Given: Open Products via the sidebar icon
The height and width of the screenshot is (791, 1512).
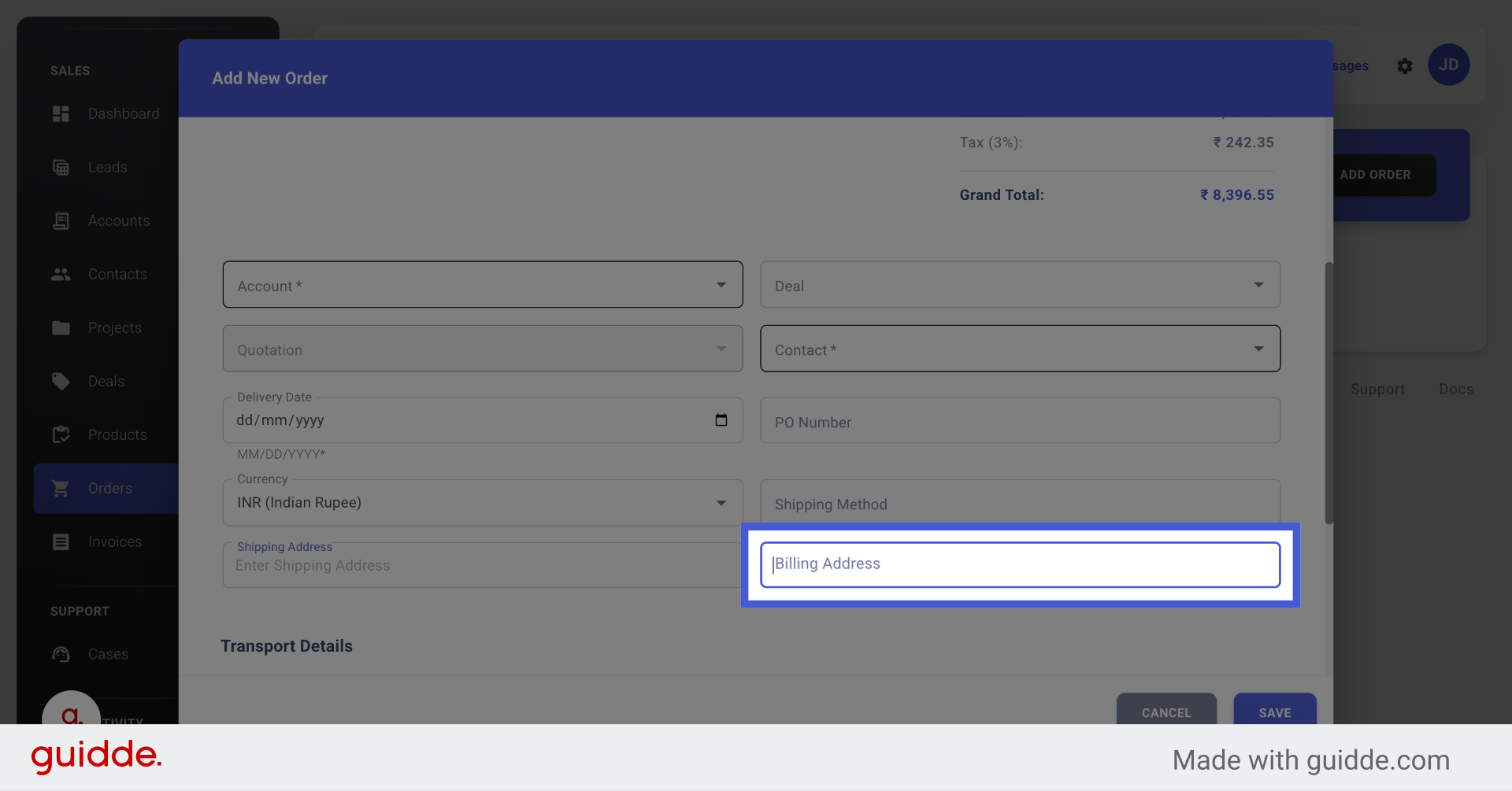Looking at the screenshot, I should [x=61, y=434].
